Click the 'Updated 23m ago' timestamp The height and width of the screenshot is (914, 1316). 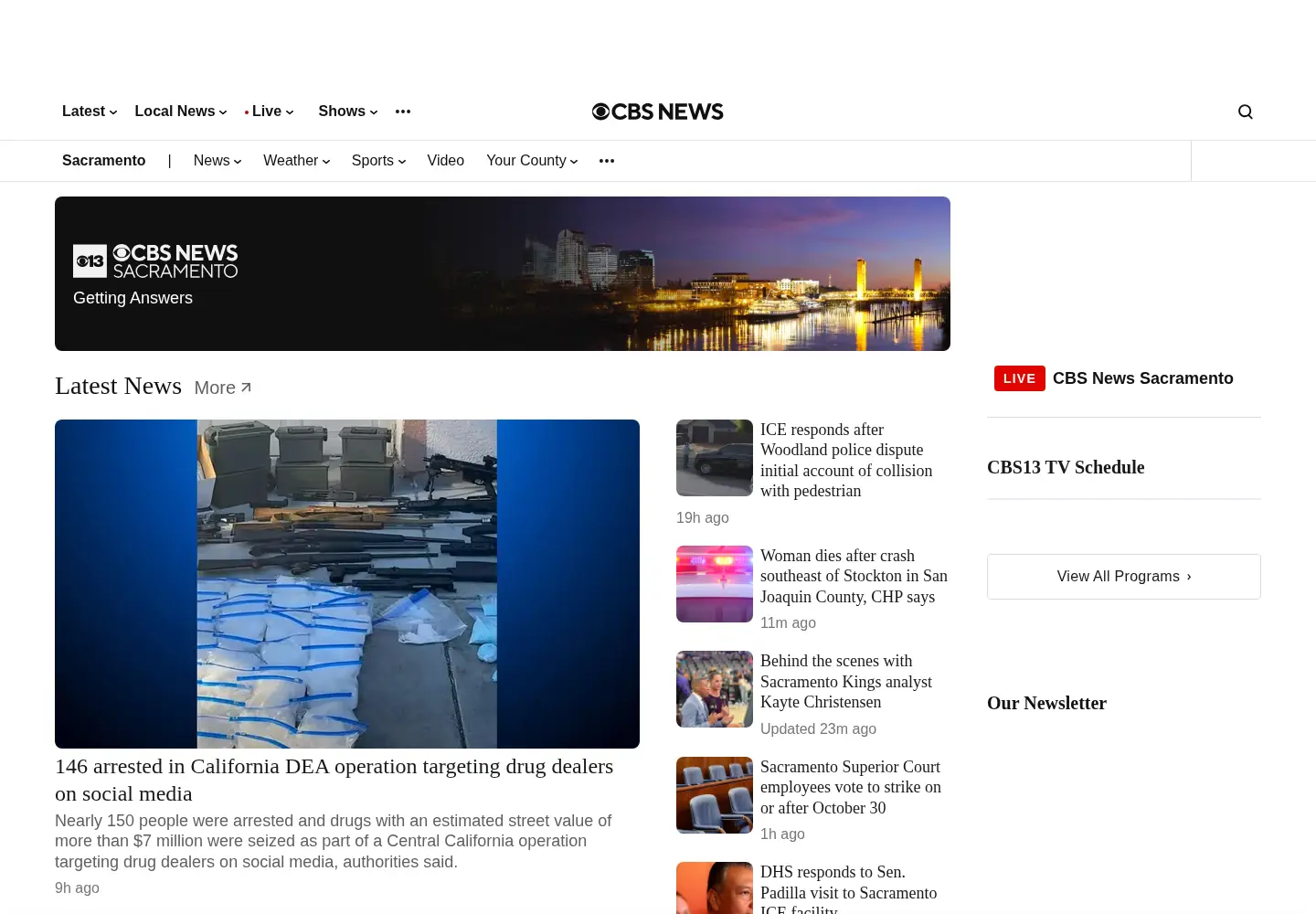[x=818, y=729]
